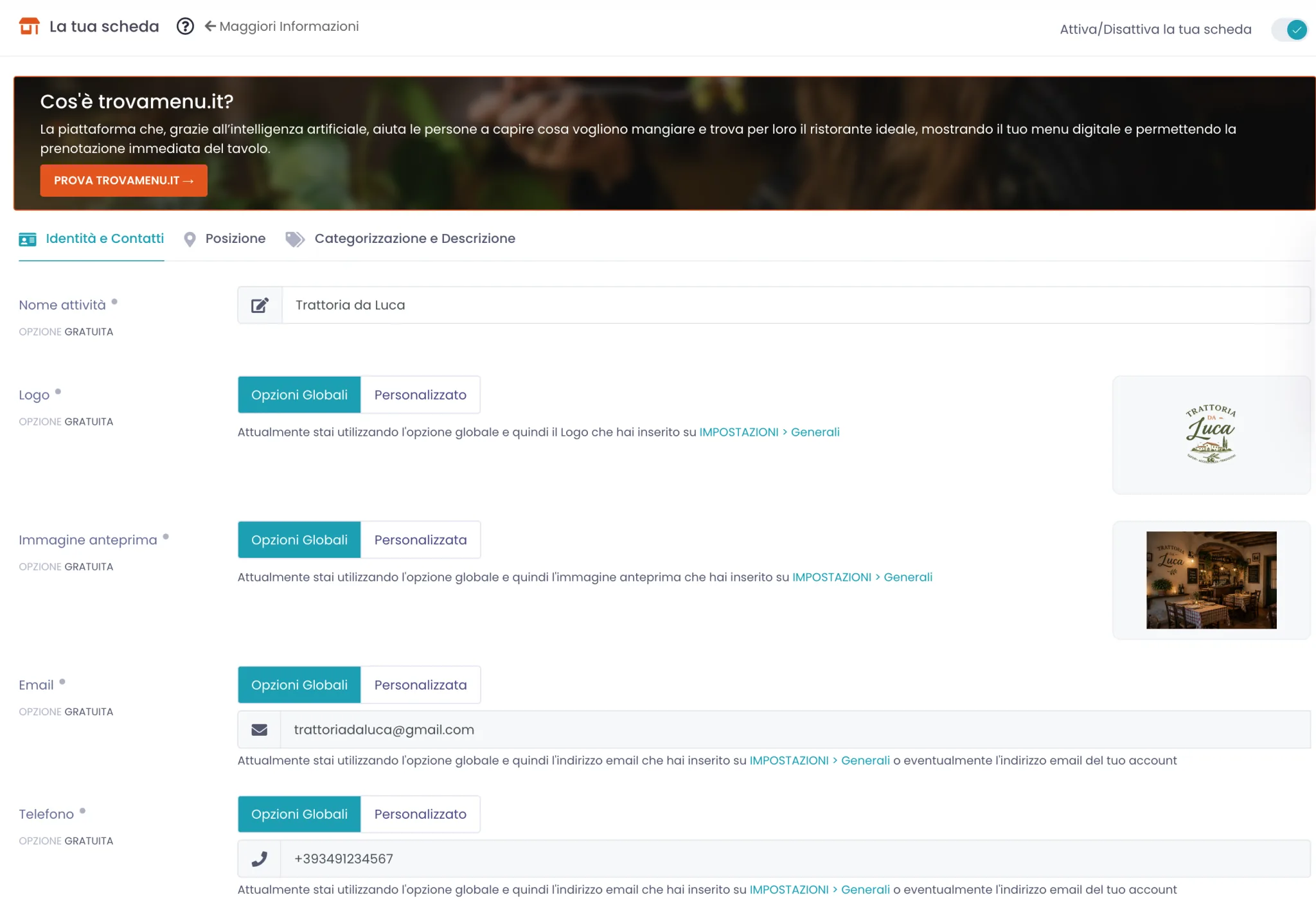Click the phone handset icon in Telefono field
The image size is (1316, 919).
[259, 859]
